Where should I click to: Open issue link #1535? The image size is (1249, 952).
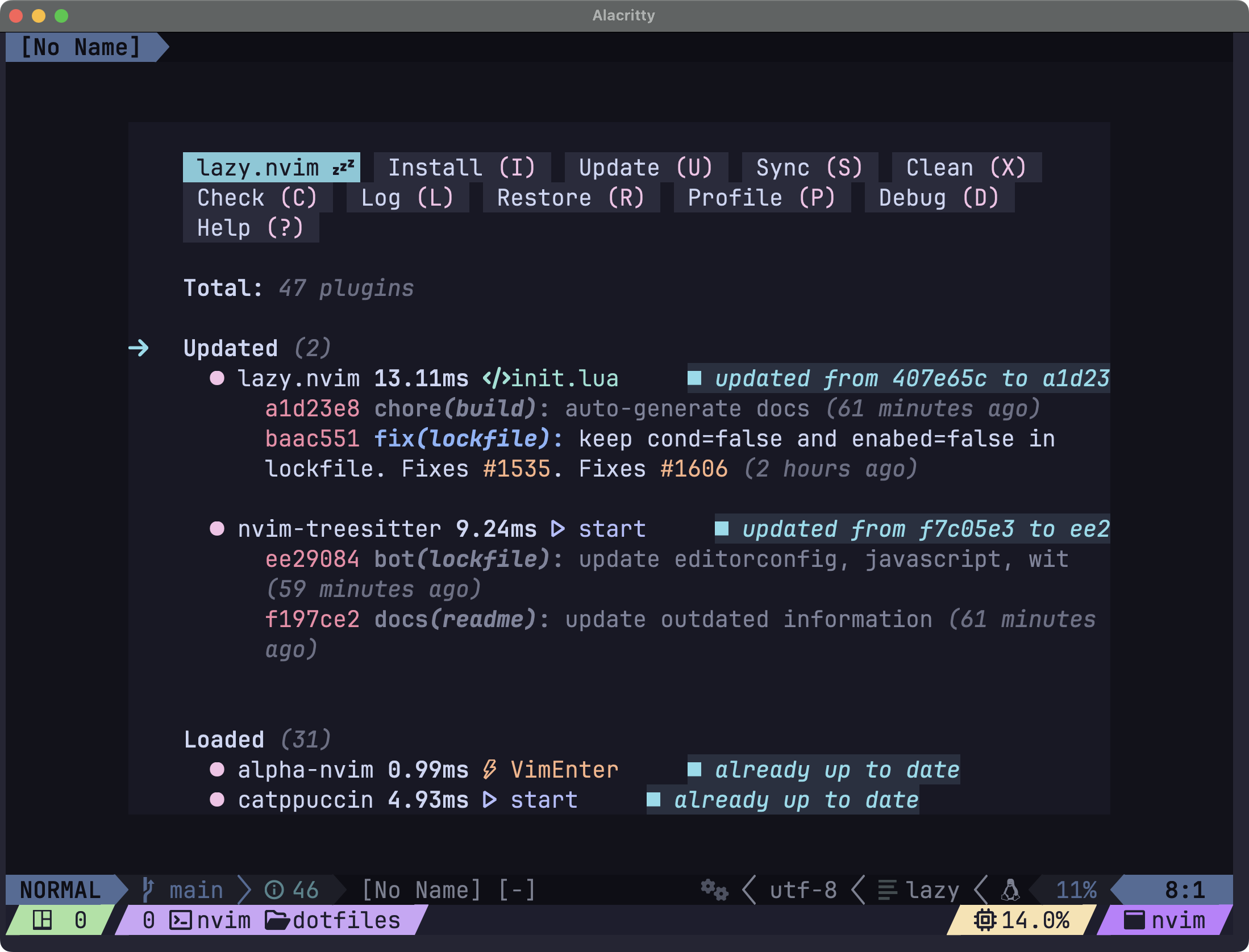(x=517, y=469)
